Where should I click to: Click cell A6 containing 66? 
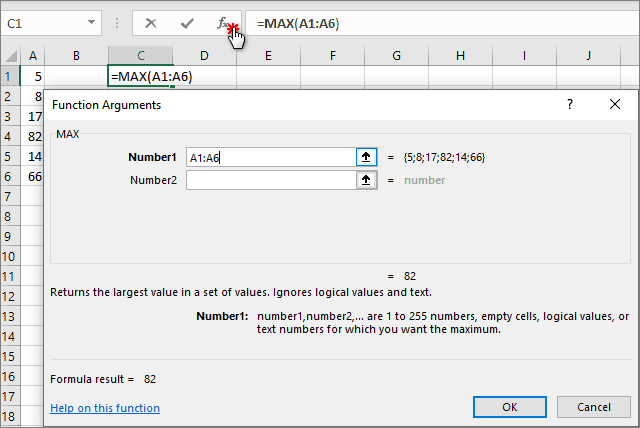[32, 176]
